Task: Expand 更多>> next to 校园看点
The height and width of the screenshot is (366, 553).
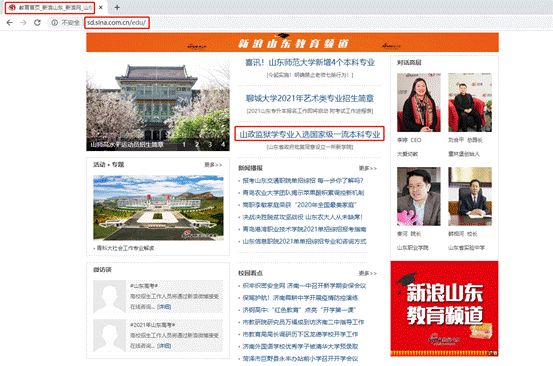Action: (367, 273)
